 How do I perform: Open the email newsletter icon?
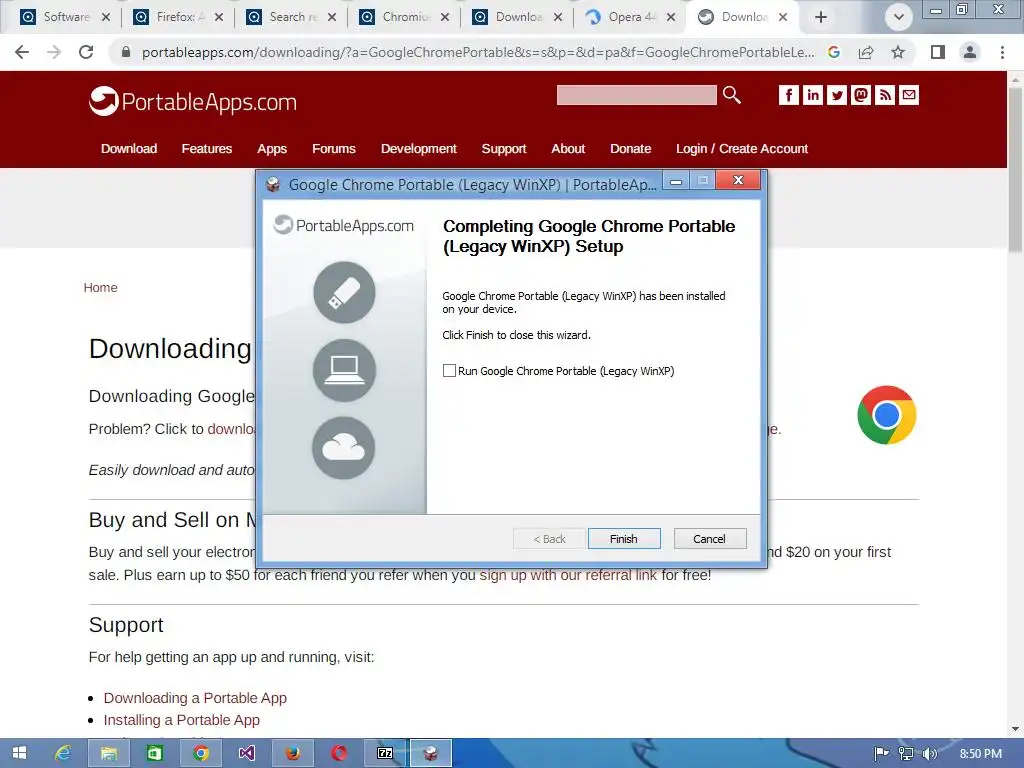pyautogui.click(x=909, y=95)
